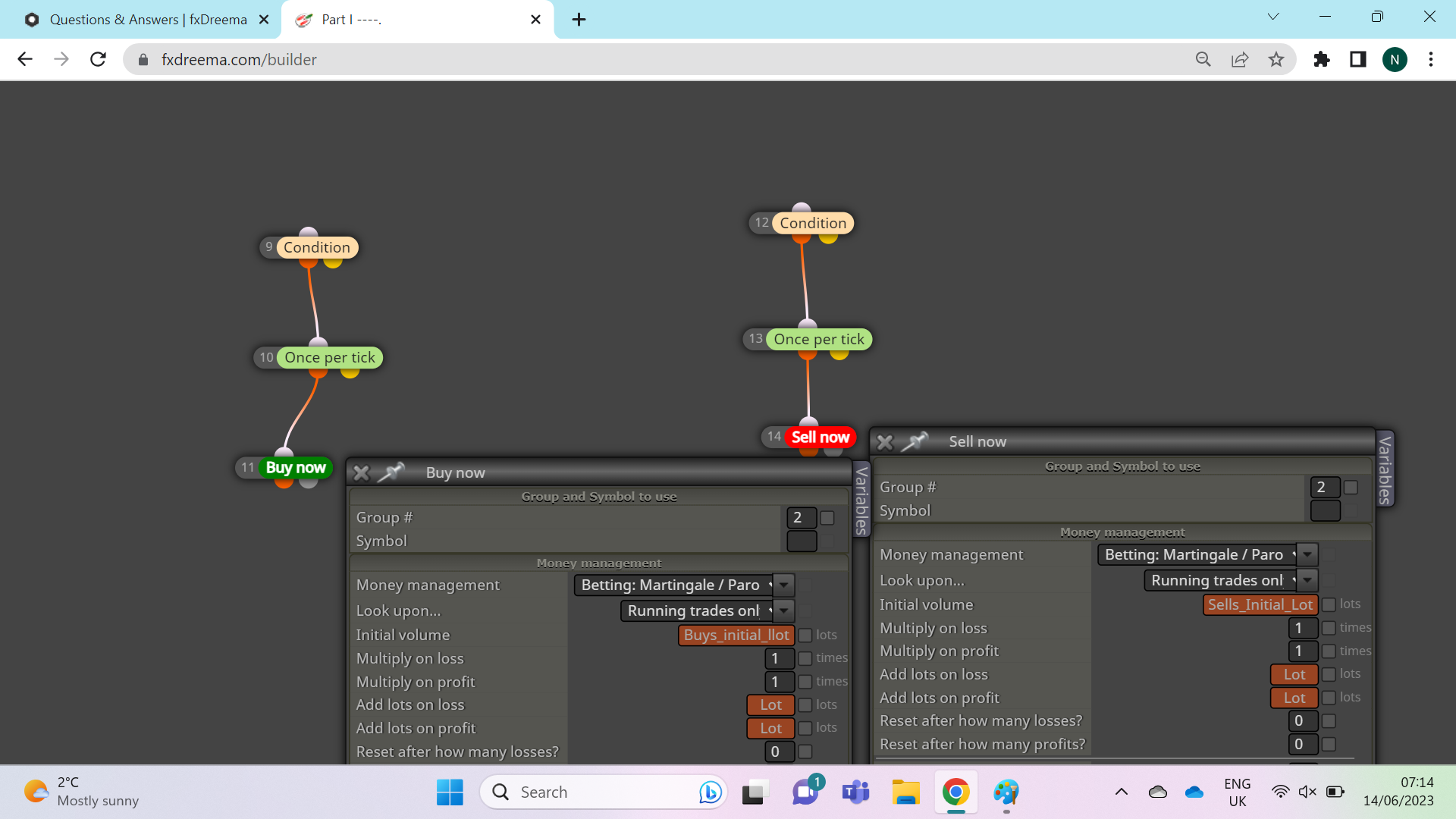Open browser zoom control
The image size is (1456, 819).
[x=1203, y=59]
